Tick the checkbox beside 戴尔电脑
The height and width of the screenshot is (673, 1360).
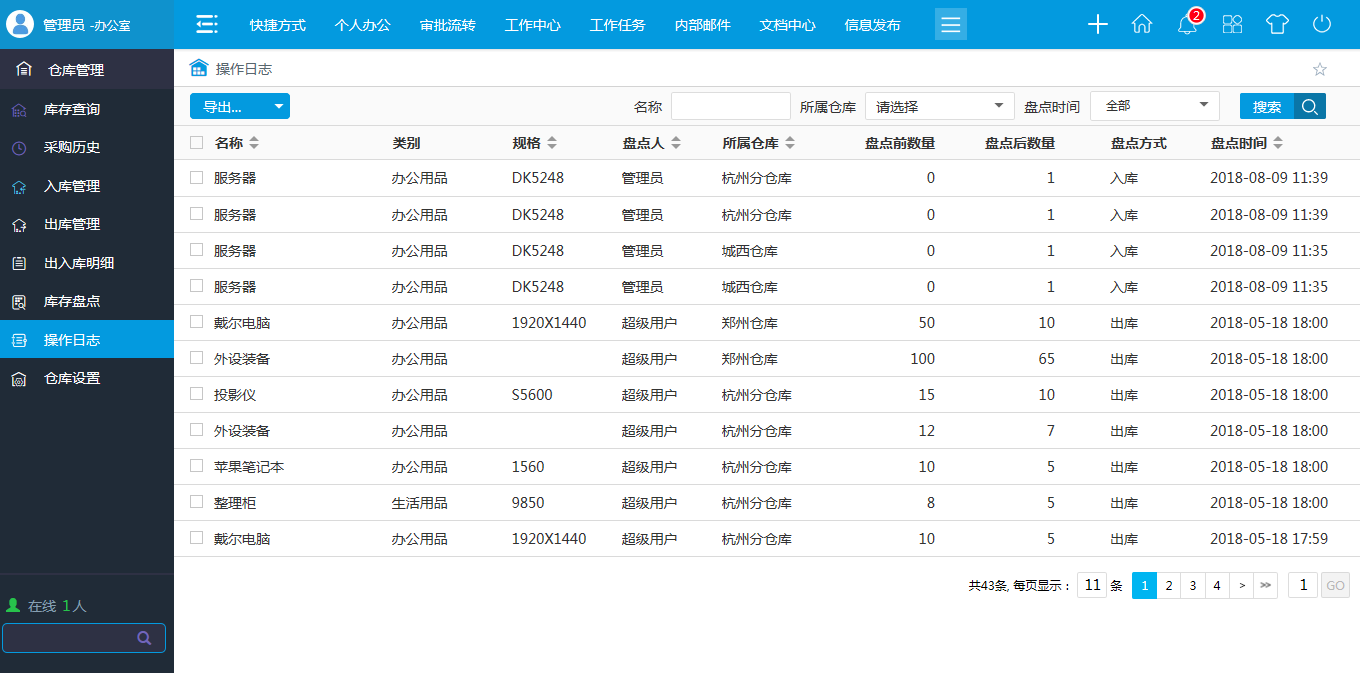click(196, 322)
